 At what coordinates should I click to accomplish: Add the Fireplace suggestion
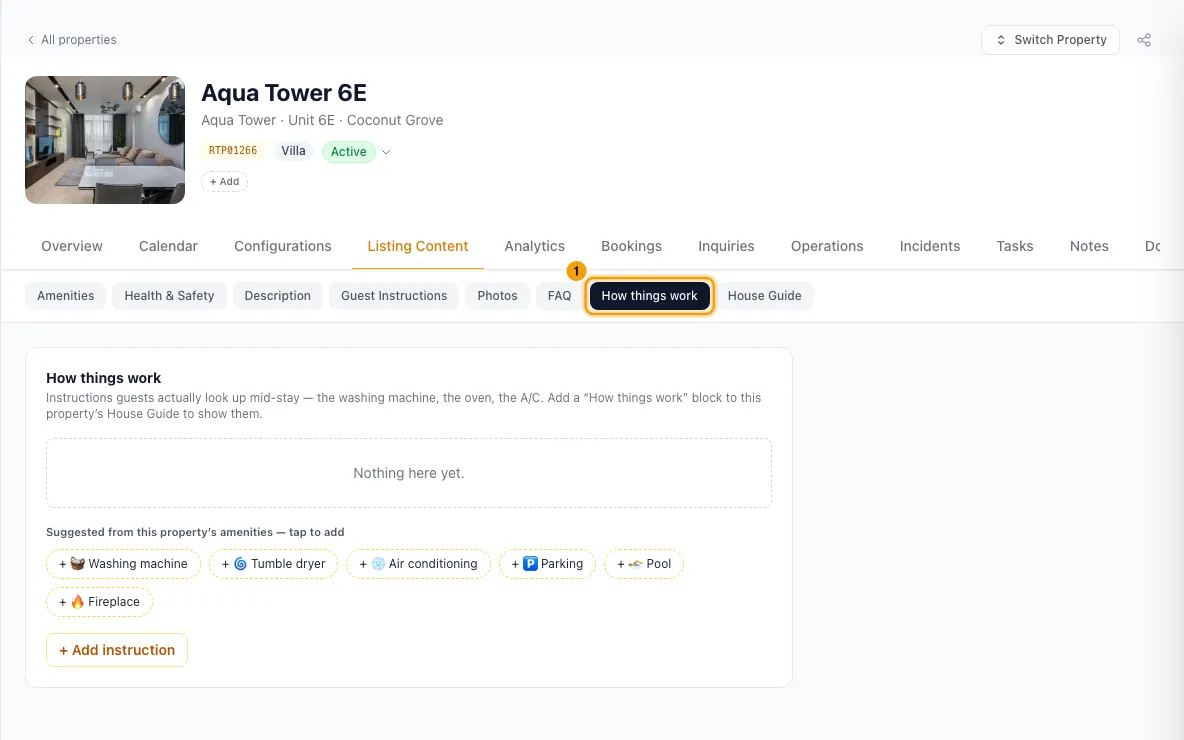[99, 602]
